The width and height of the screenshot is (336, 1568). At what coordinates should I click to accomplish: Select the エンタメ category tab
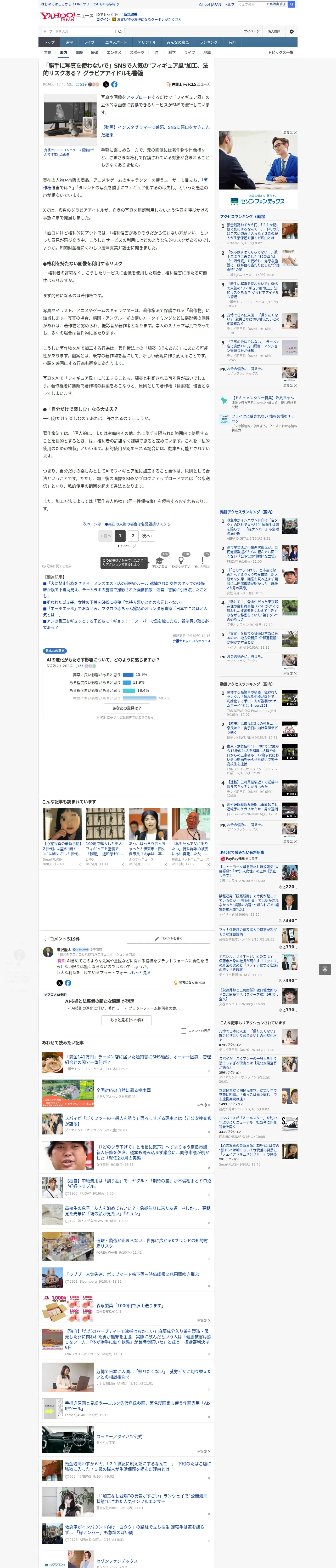(x=114, y=52)
